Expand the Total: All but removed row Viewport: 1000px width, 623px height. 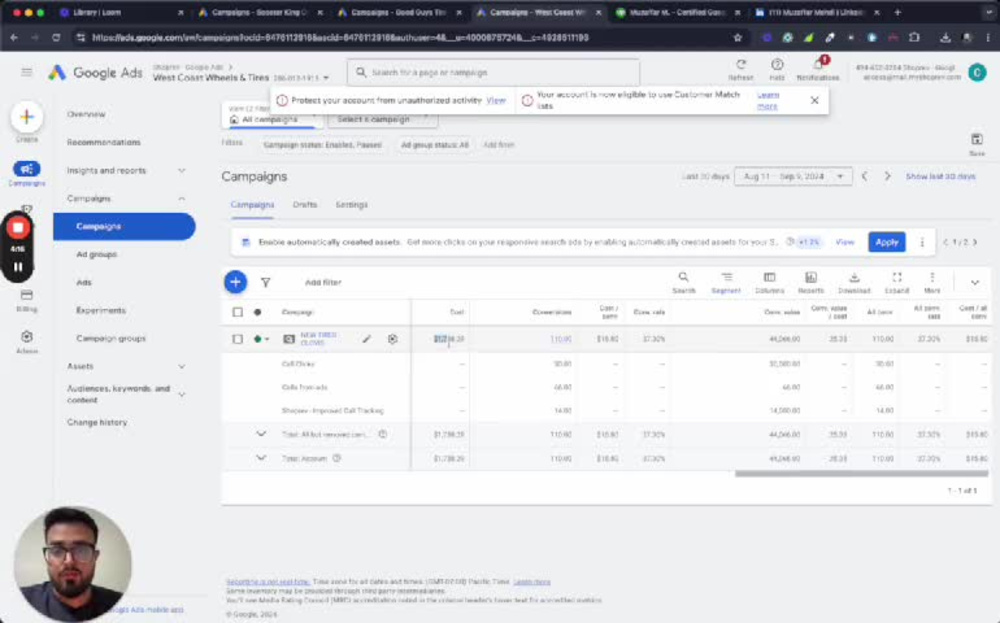pyautogui.click(x=261, y=434)
